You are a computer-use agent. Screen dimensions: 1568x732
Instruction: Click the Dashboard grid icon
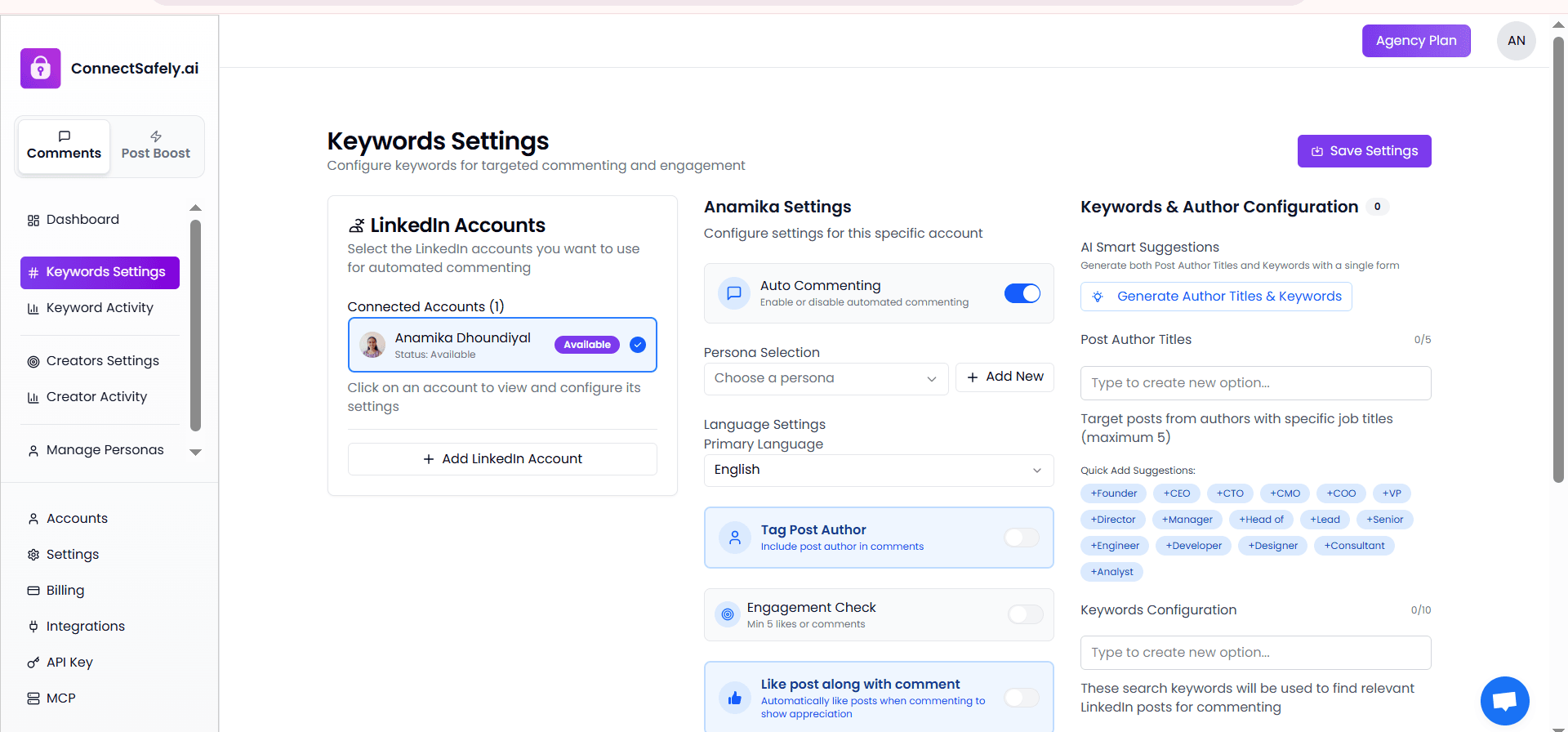tap(33, 221)
